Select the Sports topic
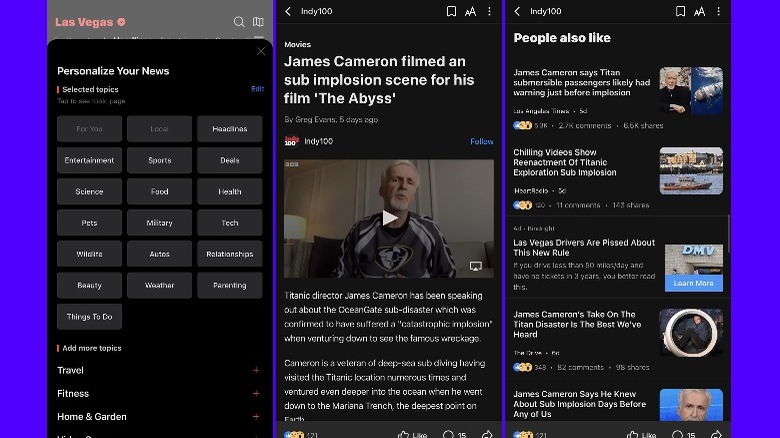 159,160
